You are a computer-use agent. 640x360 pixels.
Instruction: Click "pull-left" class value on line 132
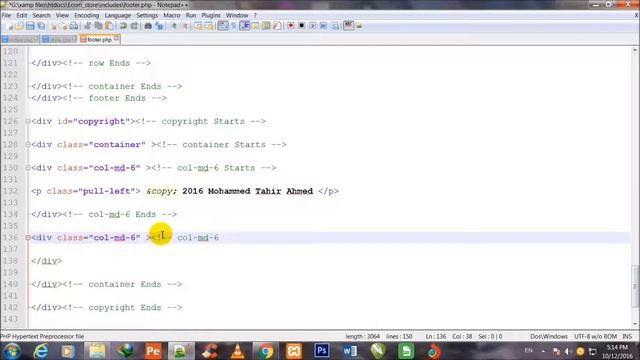coord(107,191)
